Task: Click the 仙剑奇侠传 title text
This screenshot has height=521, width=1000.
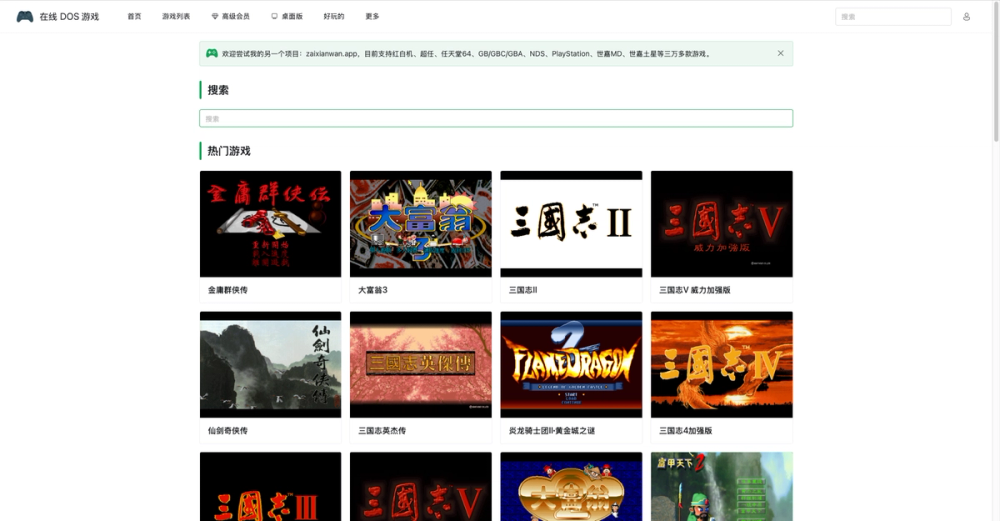Action: [x=228, y=431]
